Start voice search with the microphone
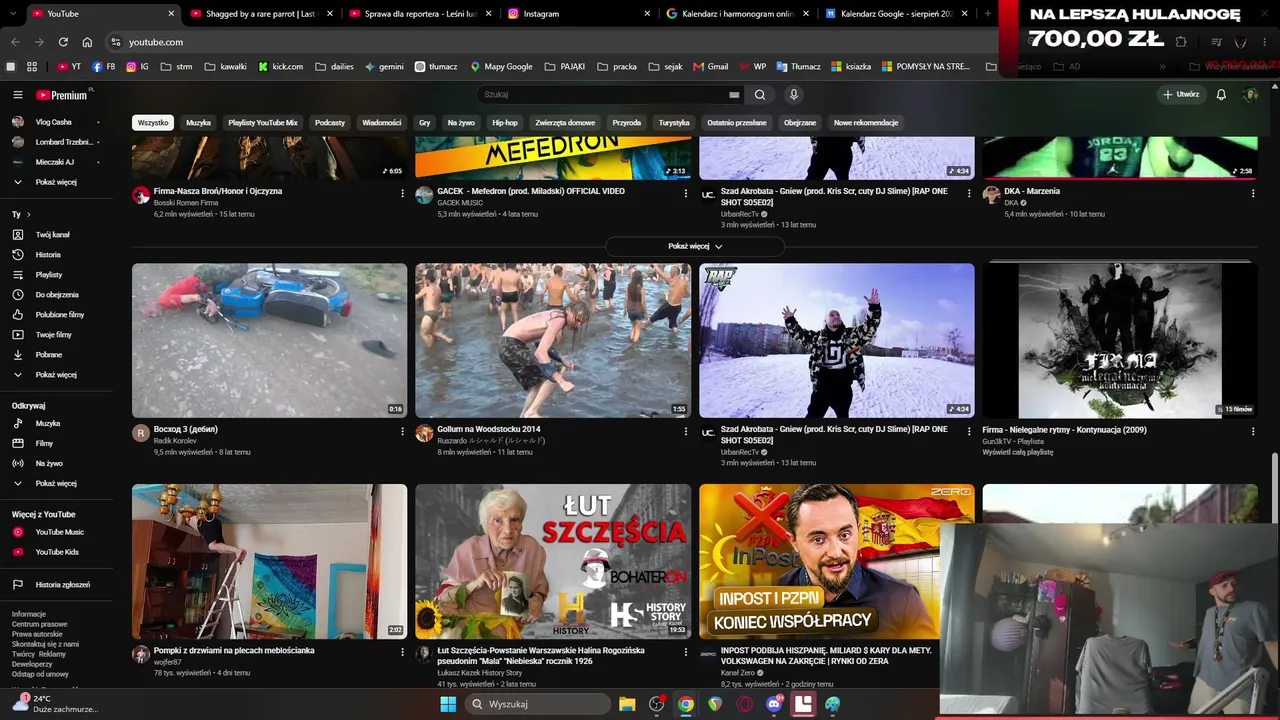 pyautogui.click(x=793, y=95)
